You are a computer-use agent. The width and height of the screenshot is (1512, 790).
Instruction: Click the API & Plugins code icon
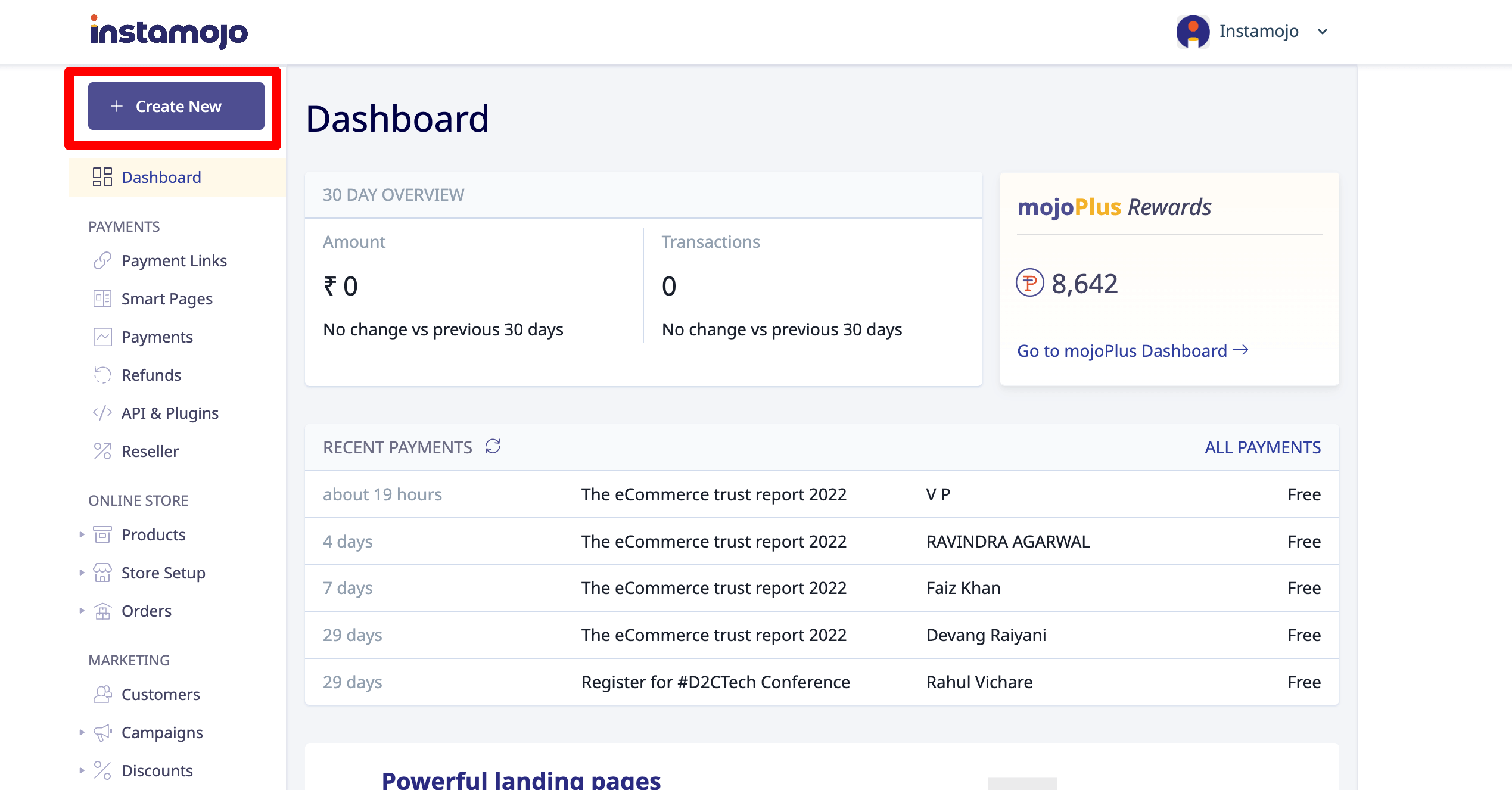coord(102,413)
